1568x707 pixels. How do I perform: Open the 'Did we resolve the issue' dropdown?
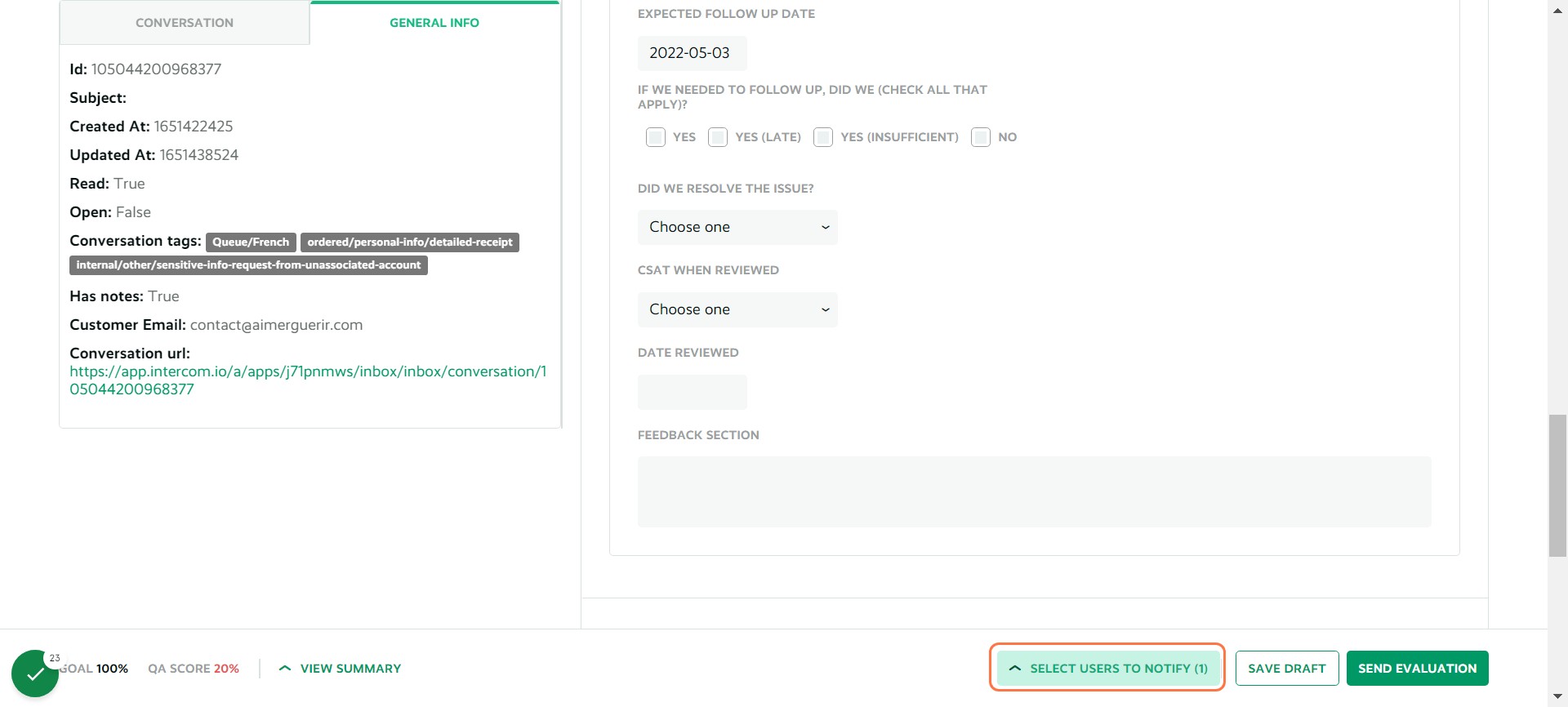pyautogui.click(x=737, y=227)
